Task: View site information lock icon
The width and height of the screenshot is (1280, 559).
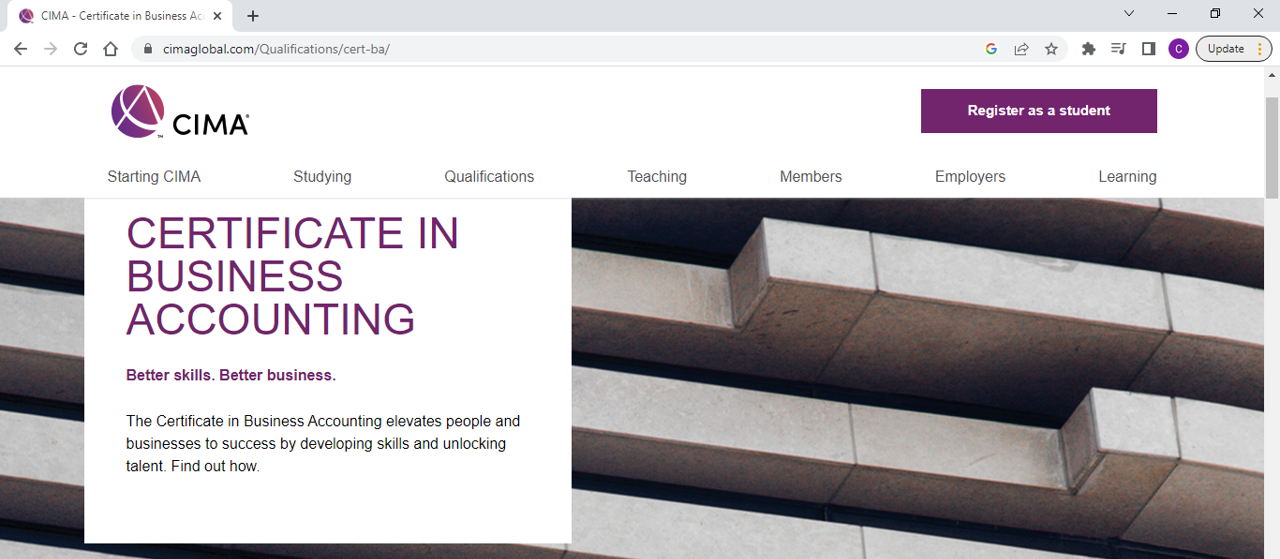Action: click(148, 49)
